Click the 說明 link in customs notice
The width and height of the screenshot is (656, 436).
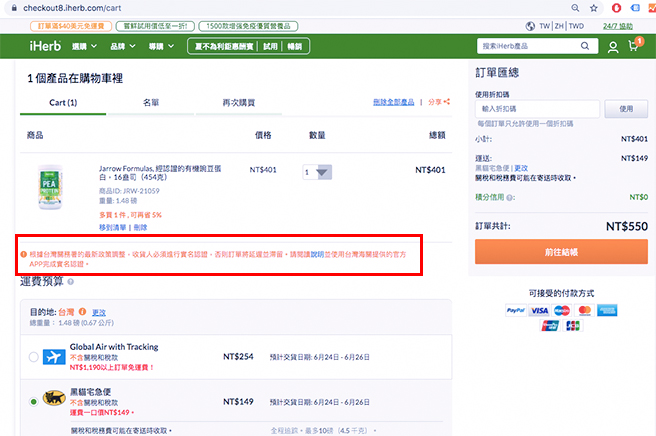(317, 254)
